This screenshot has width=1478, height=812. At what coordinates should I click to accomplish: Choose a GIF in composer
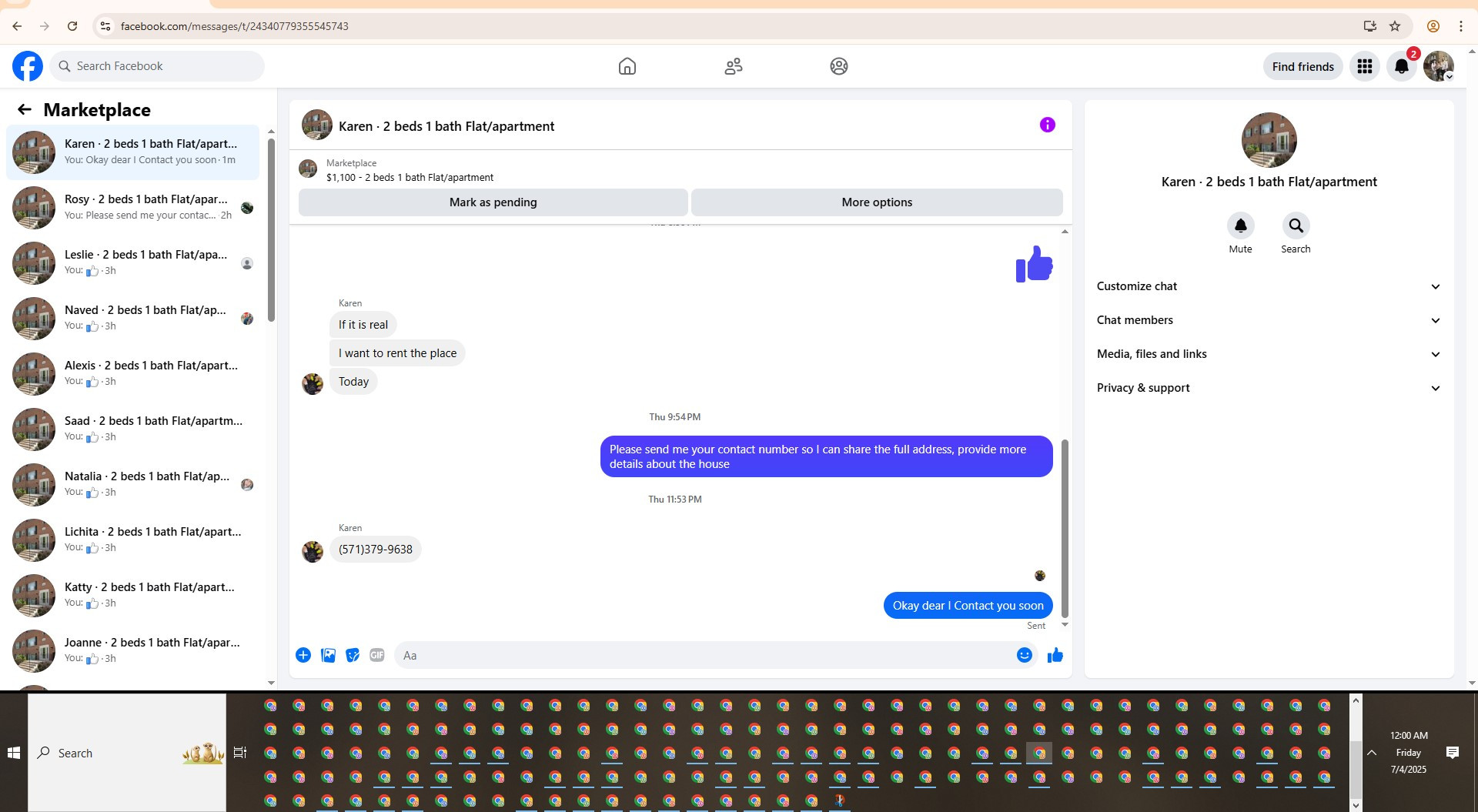pyautogui.click(x=377, y=655)
